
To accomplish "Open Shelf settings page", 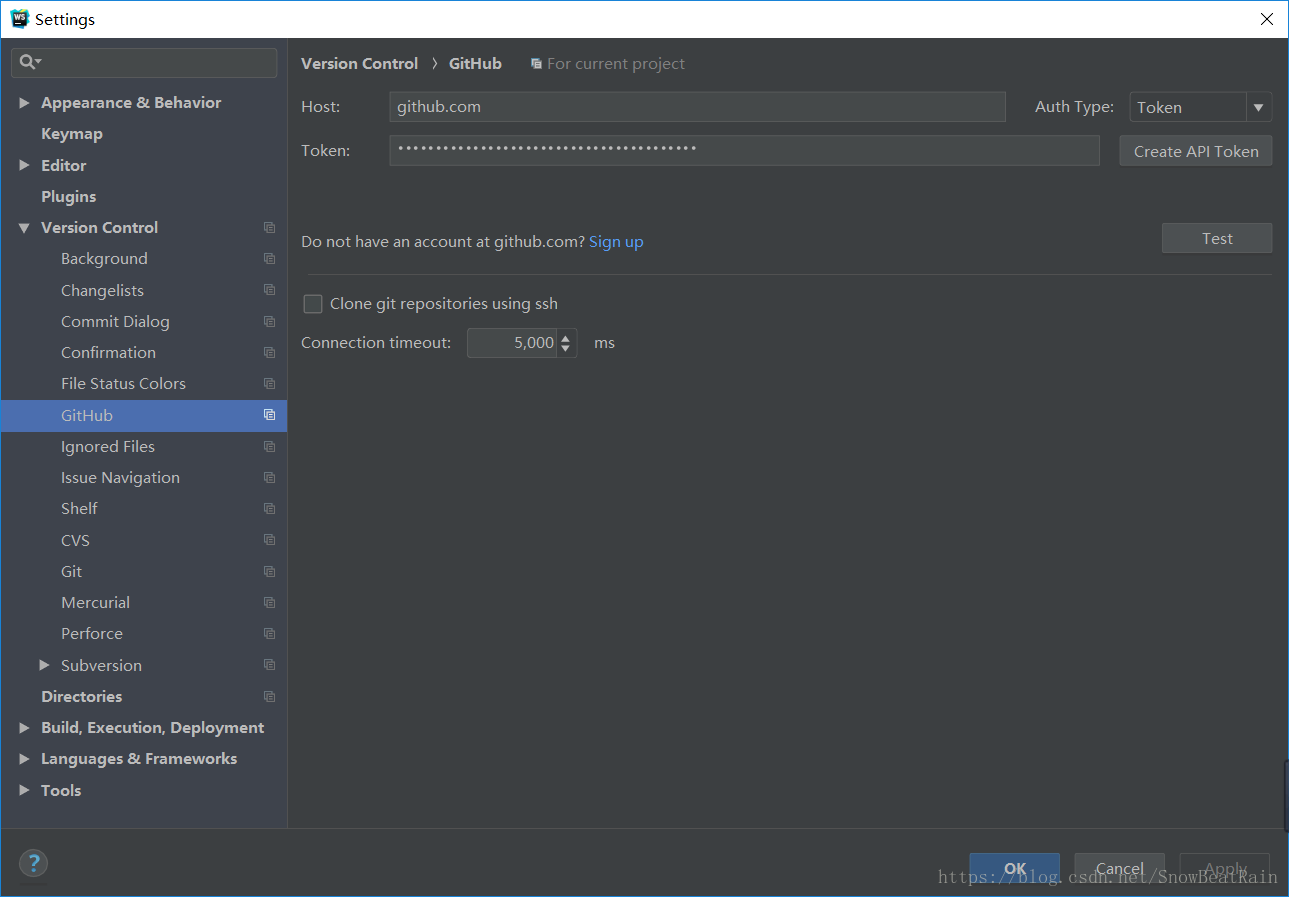I will click(79, 509).
